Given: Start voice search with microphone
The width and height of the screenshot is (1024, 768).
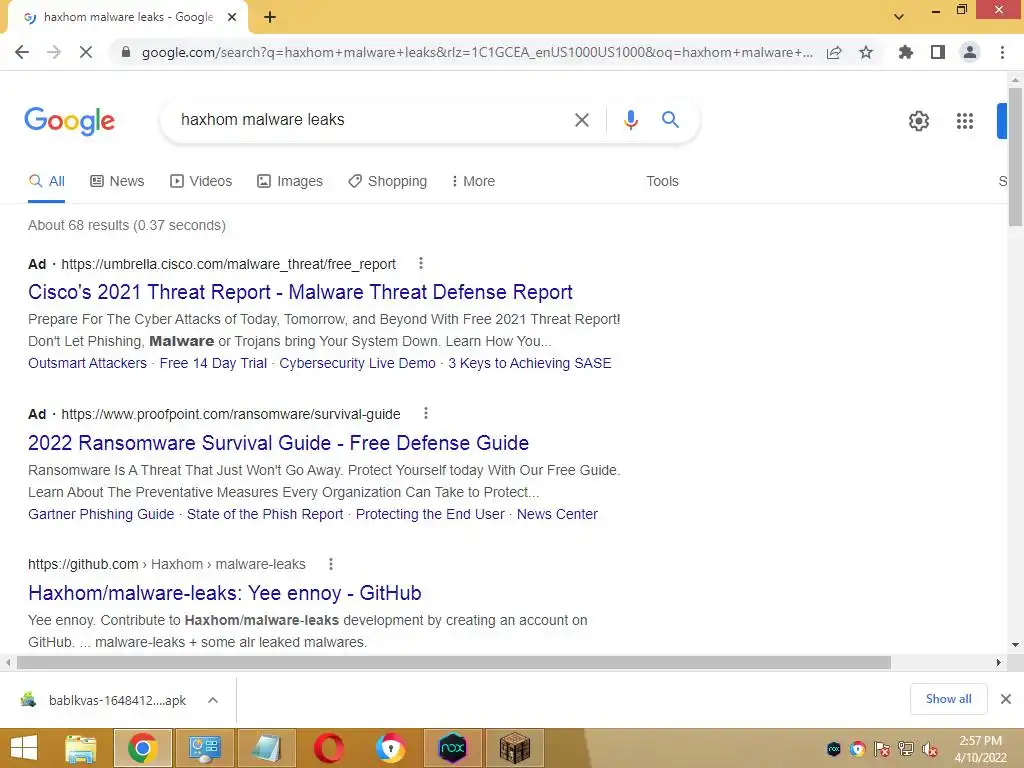Looking at the screenshot, I should coord(631,120).
